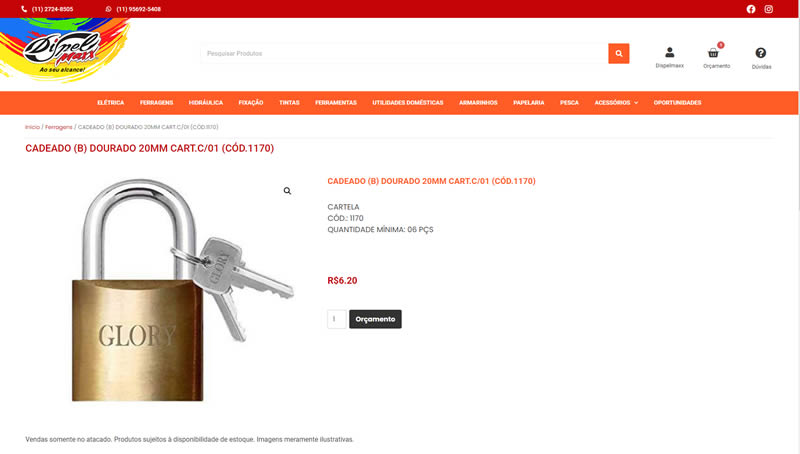This screenshot has height=454, width=800.
Task: Open the Orçamento basket icon
Action: point(713,53)
